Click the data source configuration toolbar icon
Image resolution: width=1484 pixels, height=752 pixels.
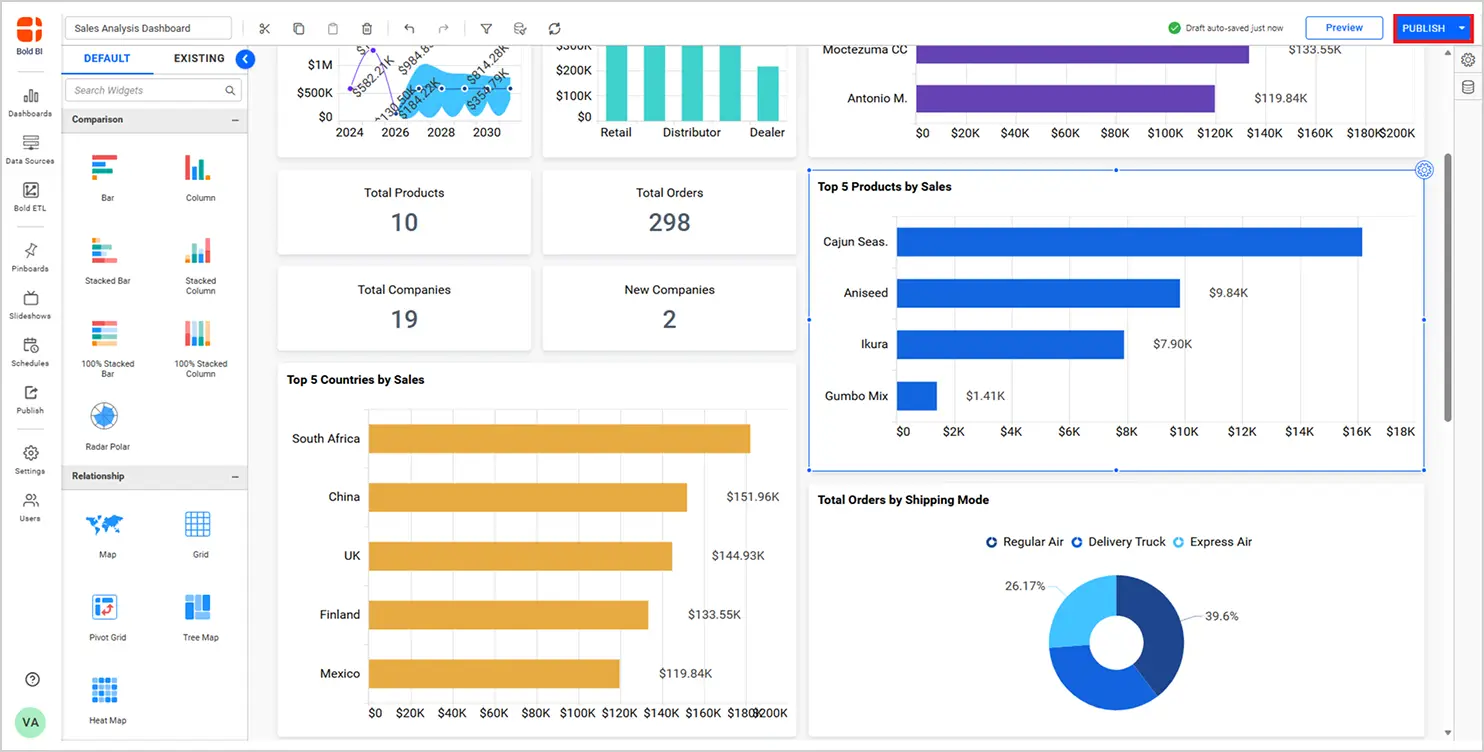click(520, 29)
